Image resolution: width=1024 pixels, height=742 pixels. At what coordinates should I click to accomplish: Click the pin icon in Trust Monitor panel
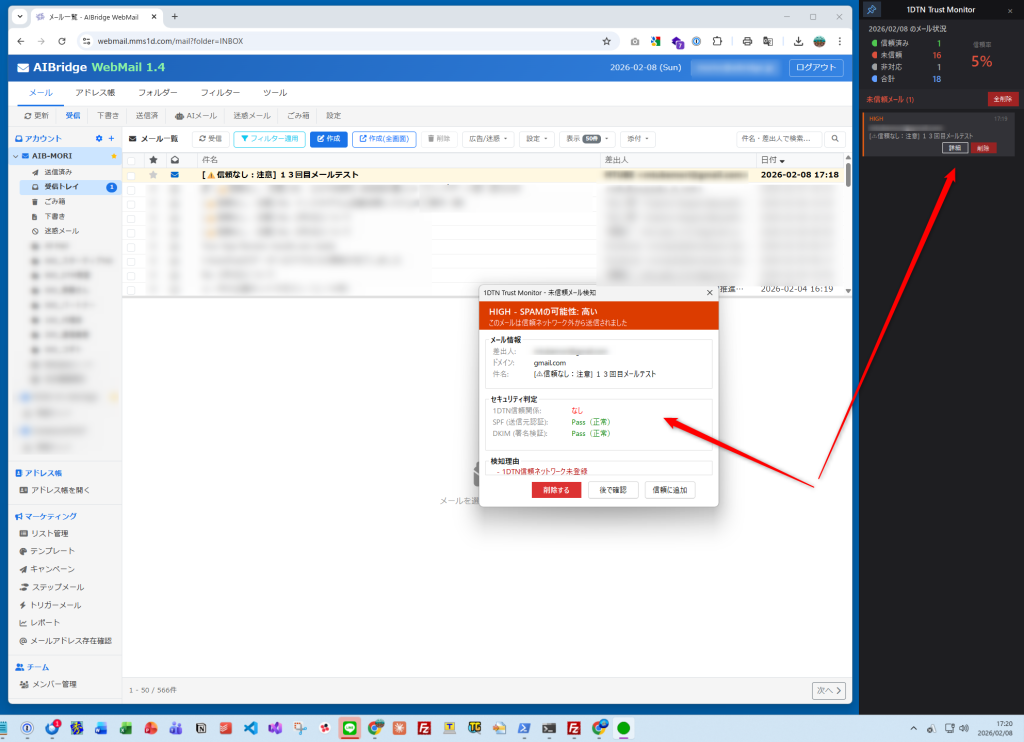tap(872, 10)
